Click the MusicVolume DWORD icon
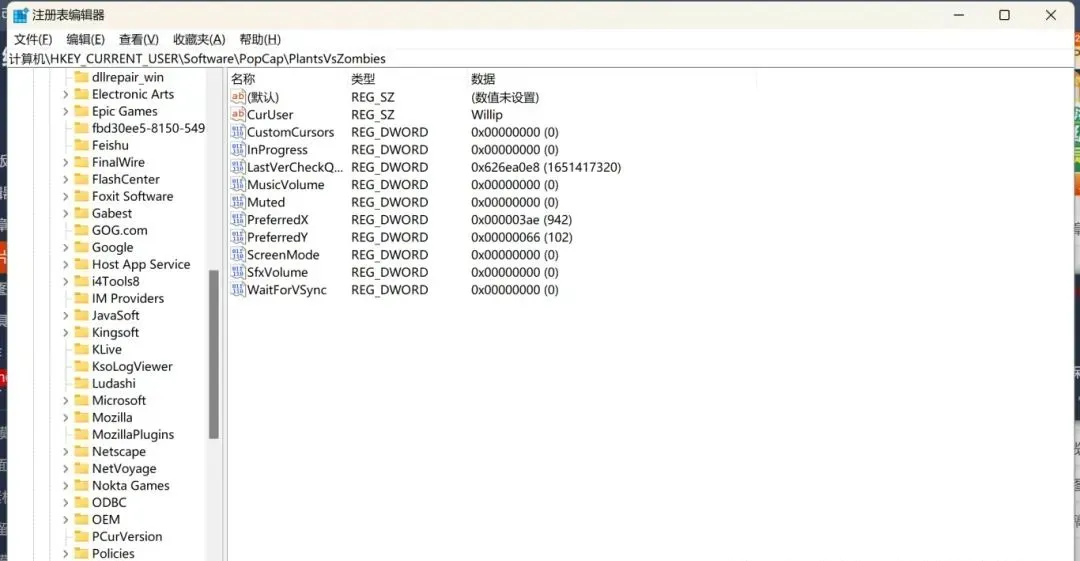1080x561 pixels. point(238,185)
